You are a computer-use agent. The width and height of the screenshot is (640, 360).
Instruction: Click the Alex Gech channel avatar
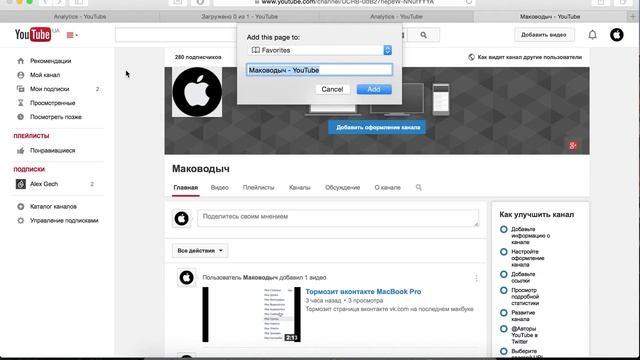[21, 184]
